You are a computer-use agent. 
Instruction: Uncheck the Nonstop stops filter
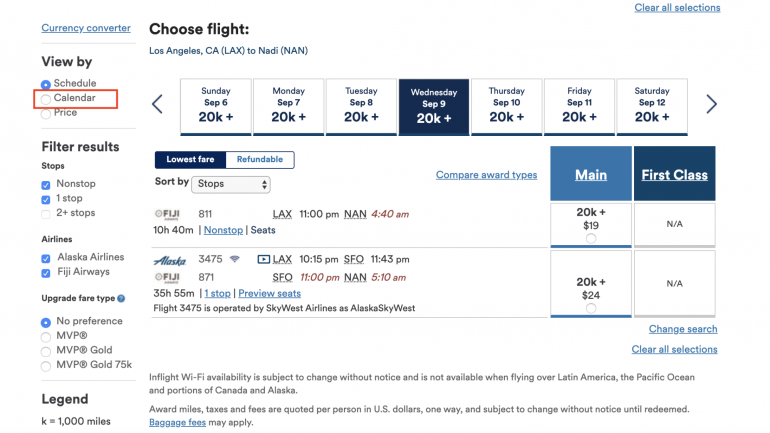pyautogui.click(x=46, y=185)
